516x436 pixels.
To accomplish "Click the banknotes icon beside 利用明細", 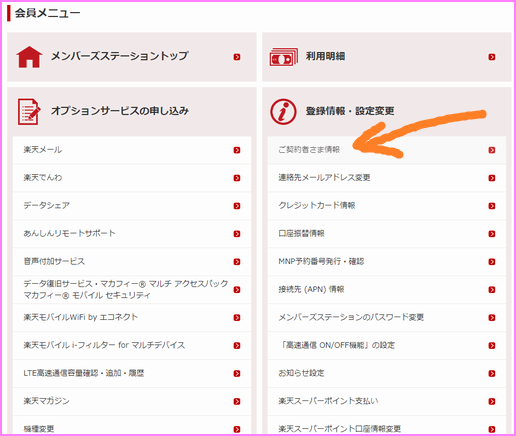I will coord(284,57).
